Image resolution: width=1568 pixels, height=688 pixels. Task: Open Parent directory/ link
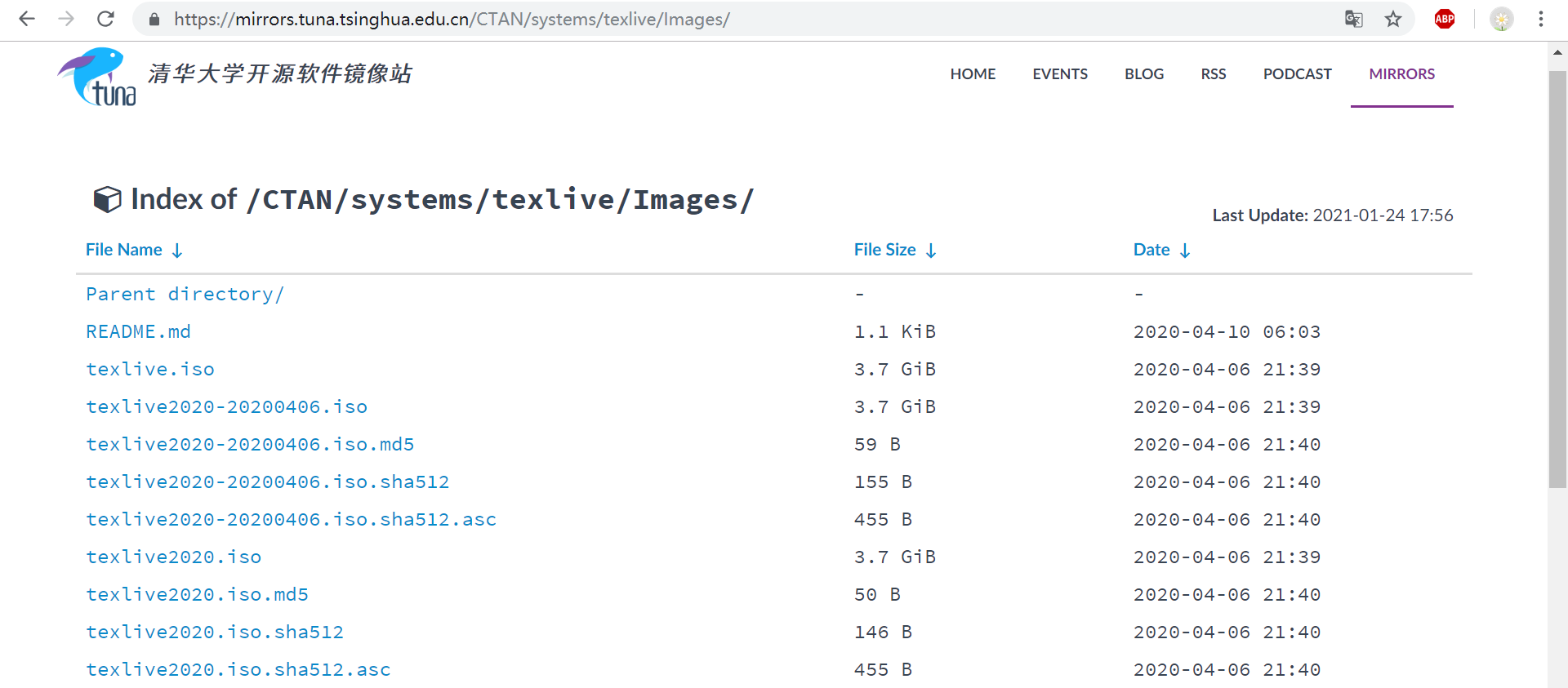185,294
